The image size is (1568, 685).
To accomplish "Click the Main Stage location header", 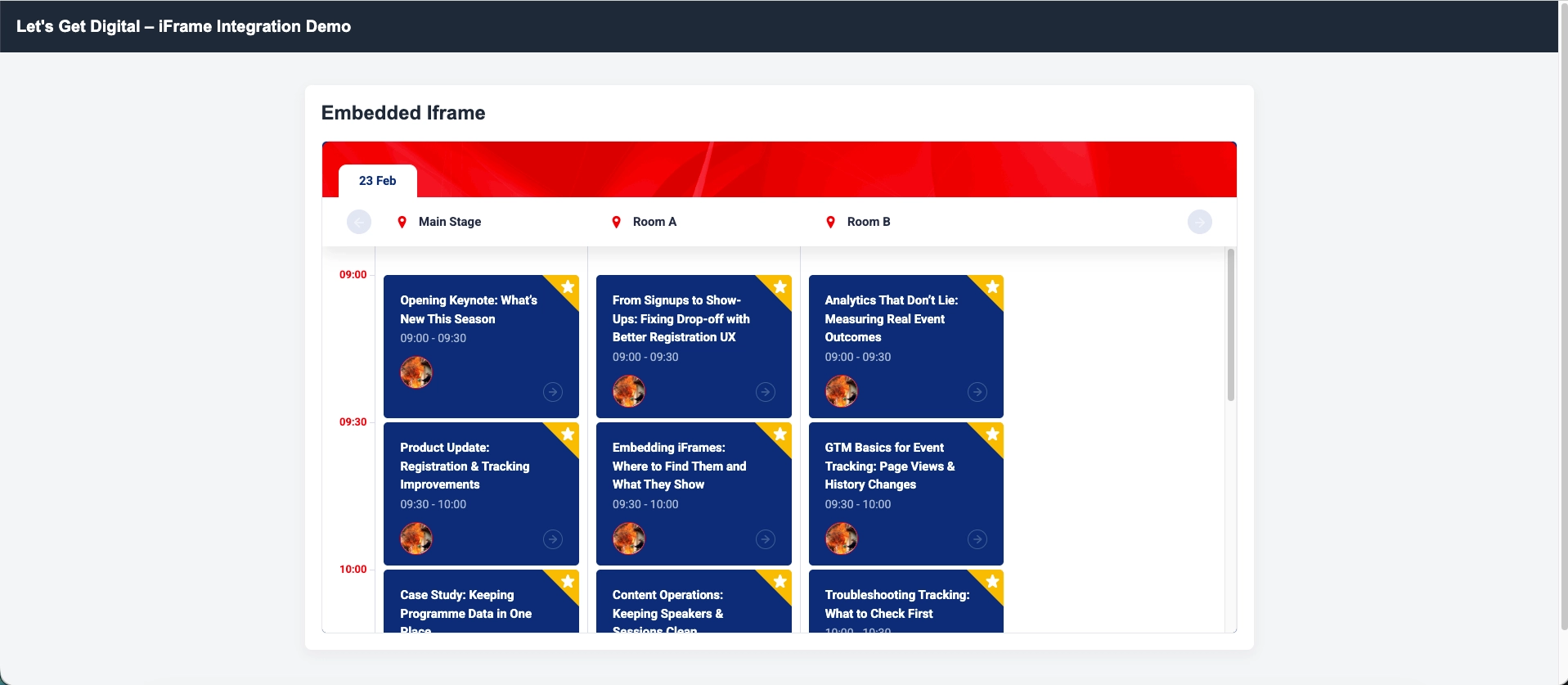I will tap(449, 222).
